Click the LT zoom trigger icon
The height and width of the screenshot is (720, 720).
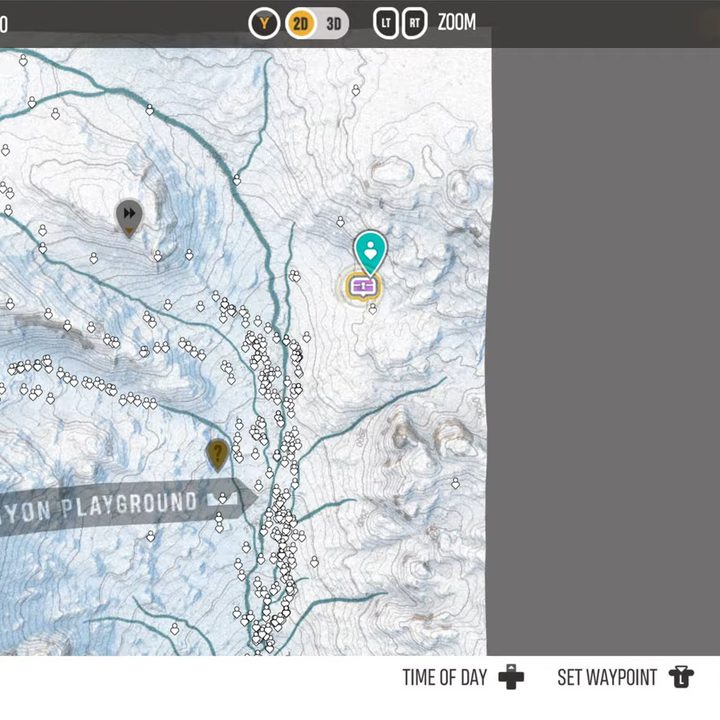tap(386, 23)
